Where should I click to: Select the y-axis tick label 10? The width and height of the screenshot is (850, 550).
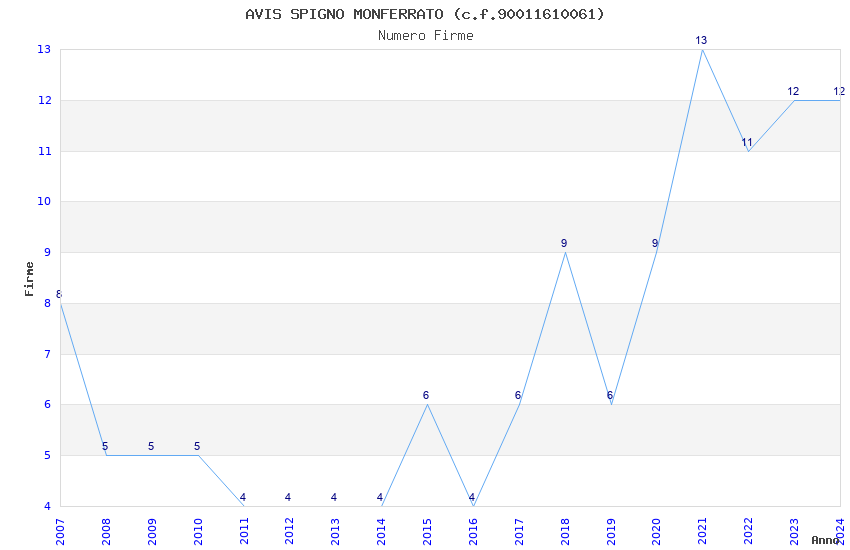[44, 202]
